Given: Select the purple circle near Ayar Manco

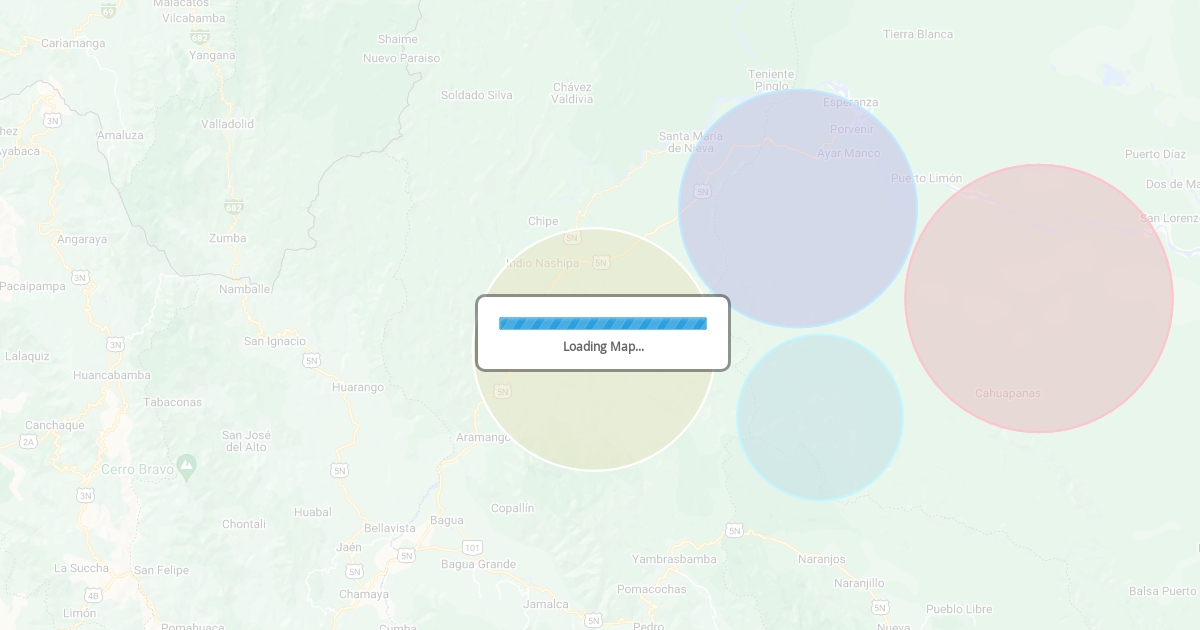Looking at the screenshot, I should pos(798,208).
